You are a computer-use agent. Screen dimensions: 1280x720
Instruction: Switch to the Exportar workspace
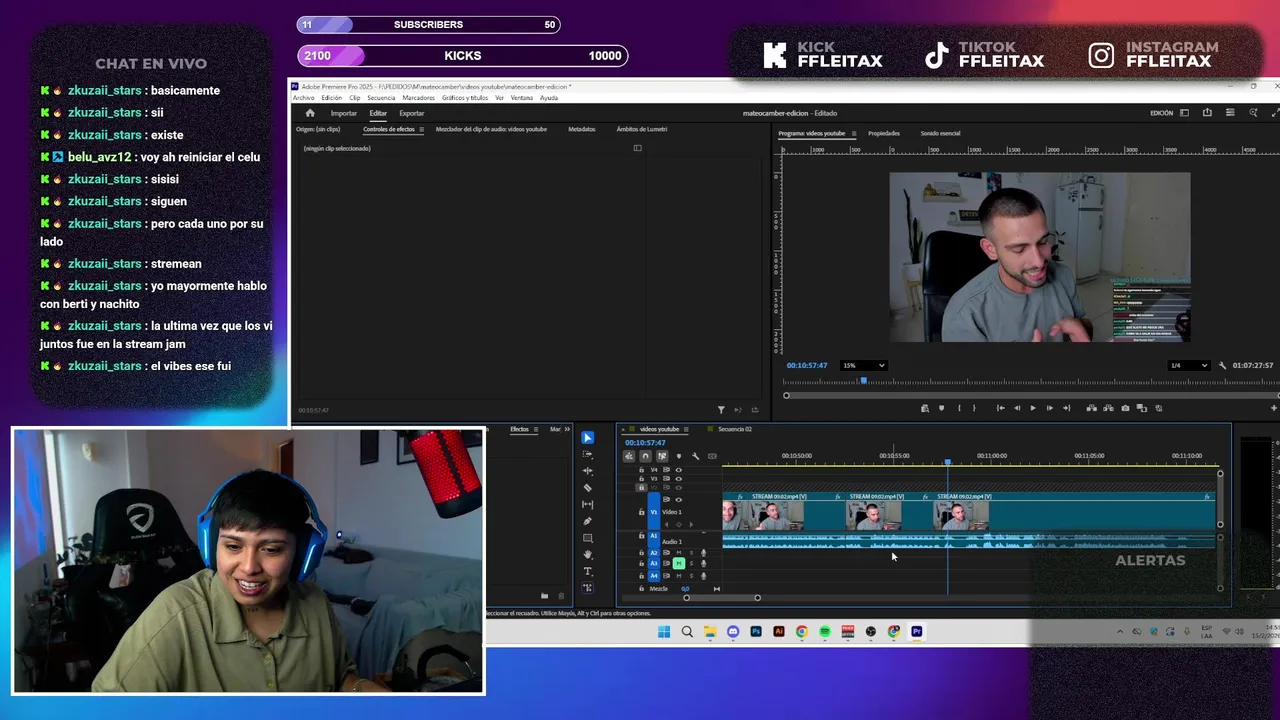pyautogui.click(x=411, y=113)
